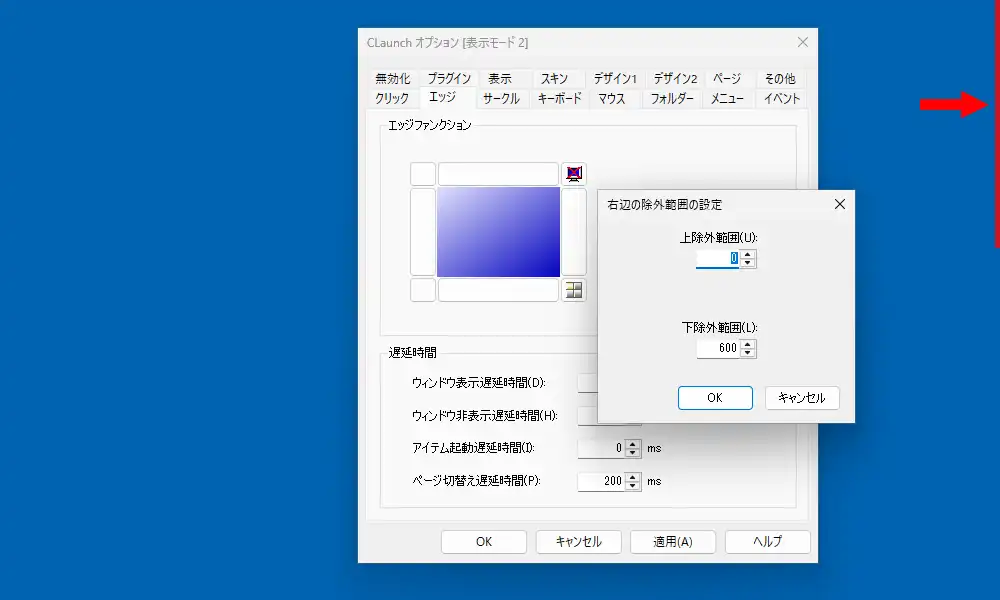Open the マウス tab
Image resolution: width=1000 pixels, height=600 pixels.
(x=612, y=98)
